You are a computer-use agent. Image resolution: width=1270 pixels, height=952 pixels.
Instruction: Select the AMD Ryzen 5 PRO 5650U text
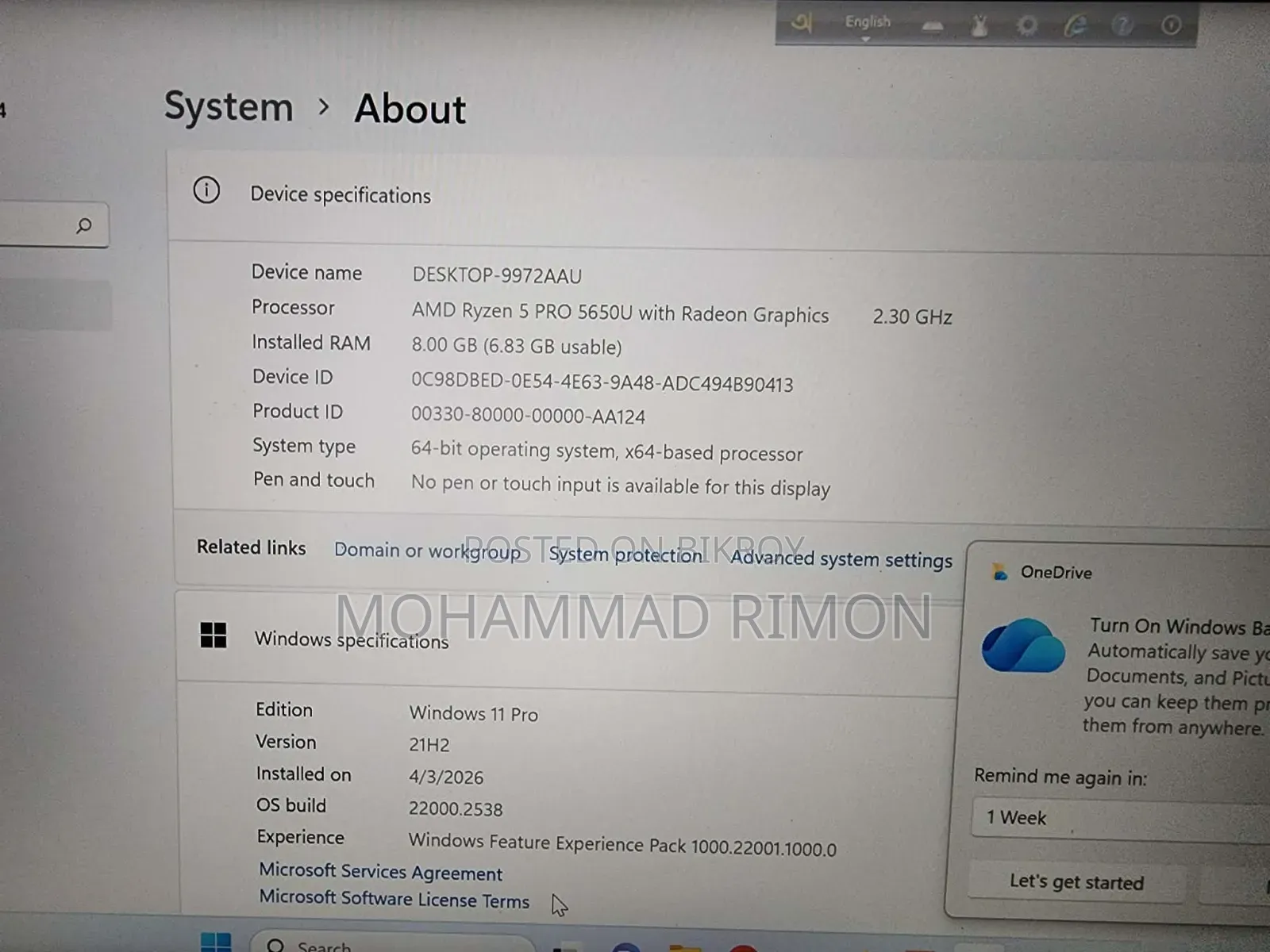620,312
